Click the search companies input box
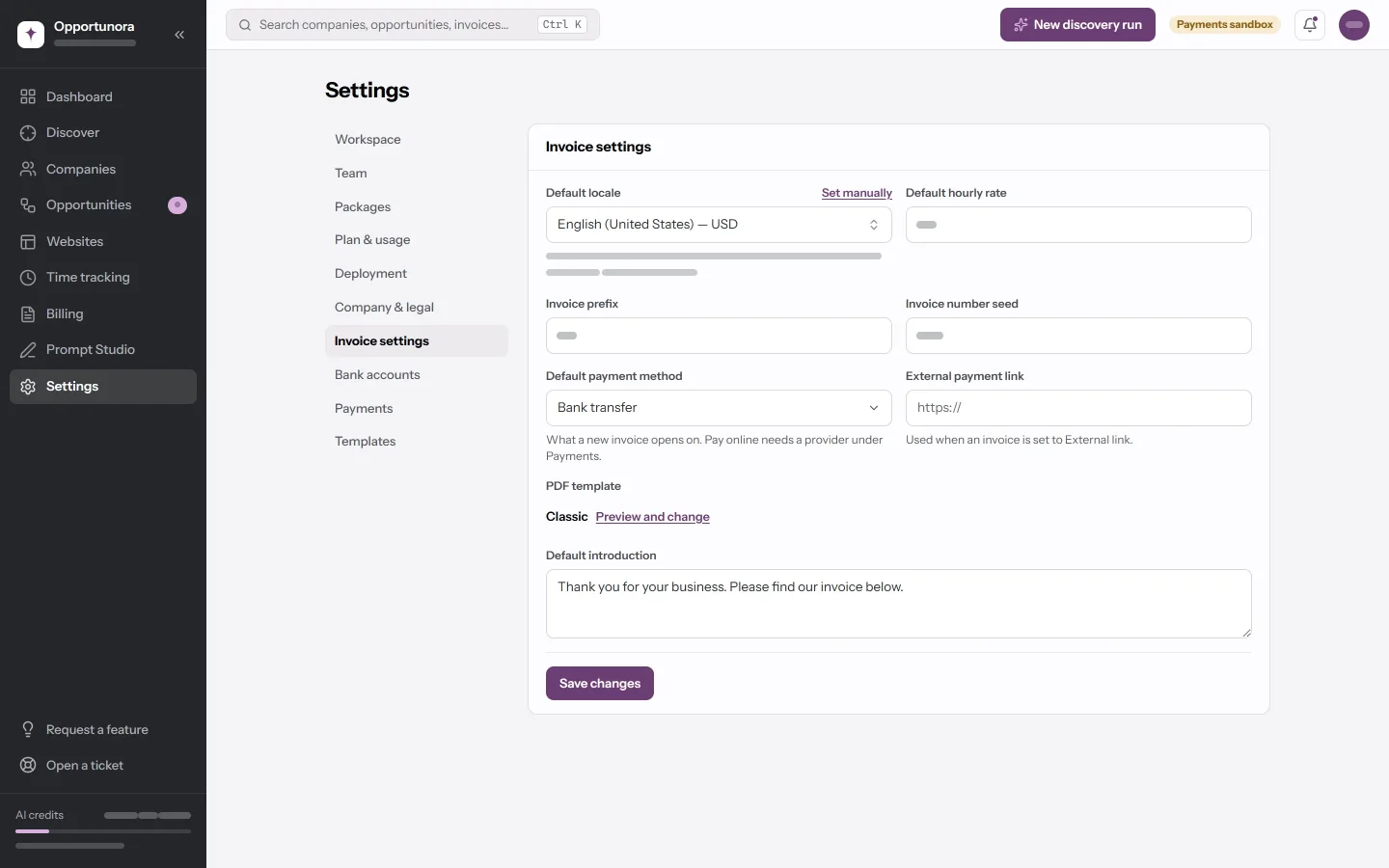 point(413,25)
